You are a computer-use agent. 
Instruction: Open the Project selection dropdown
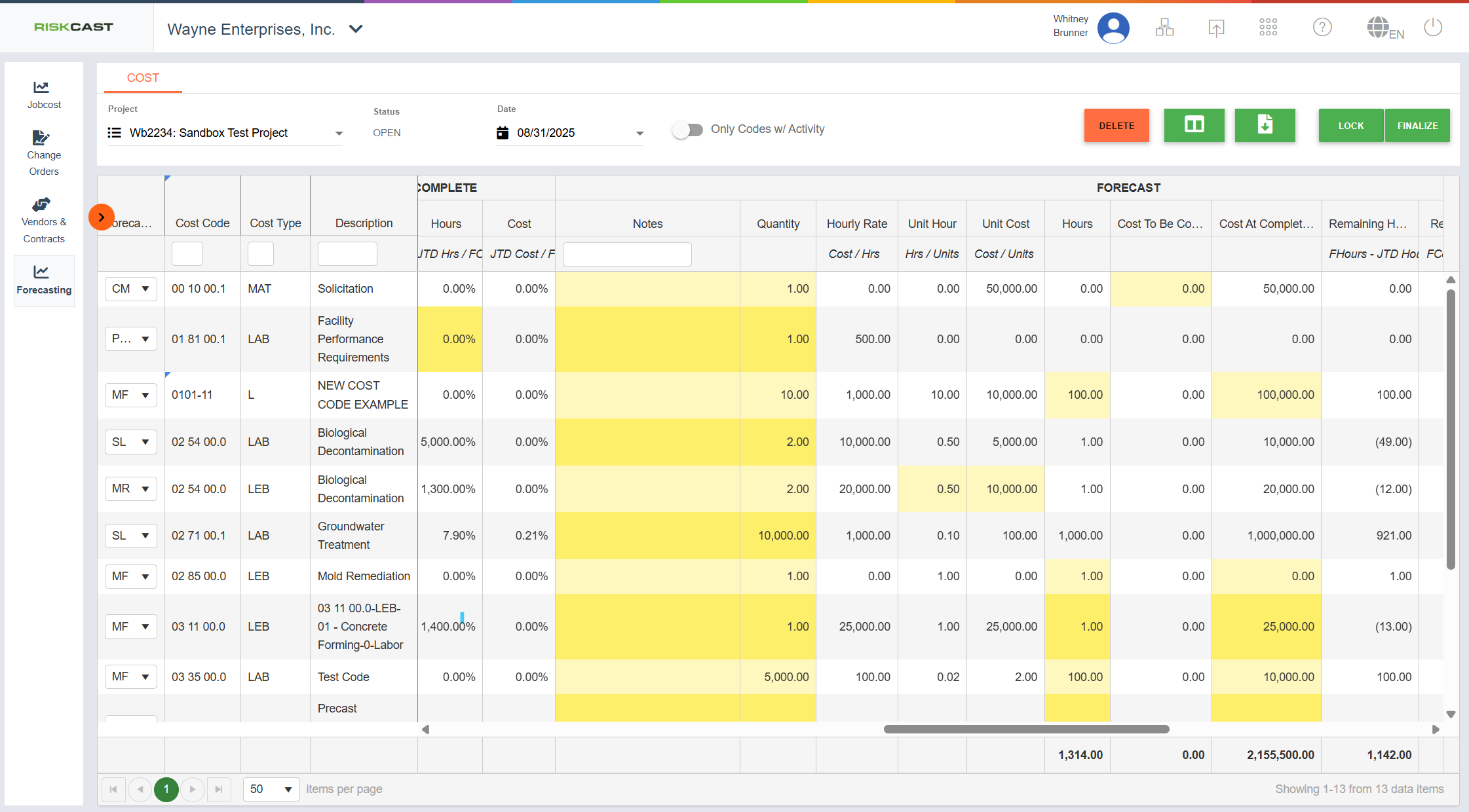click(x=339, y=133)
